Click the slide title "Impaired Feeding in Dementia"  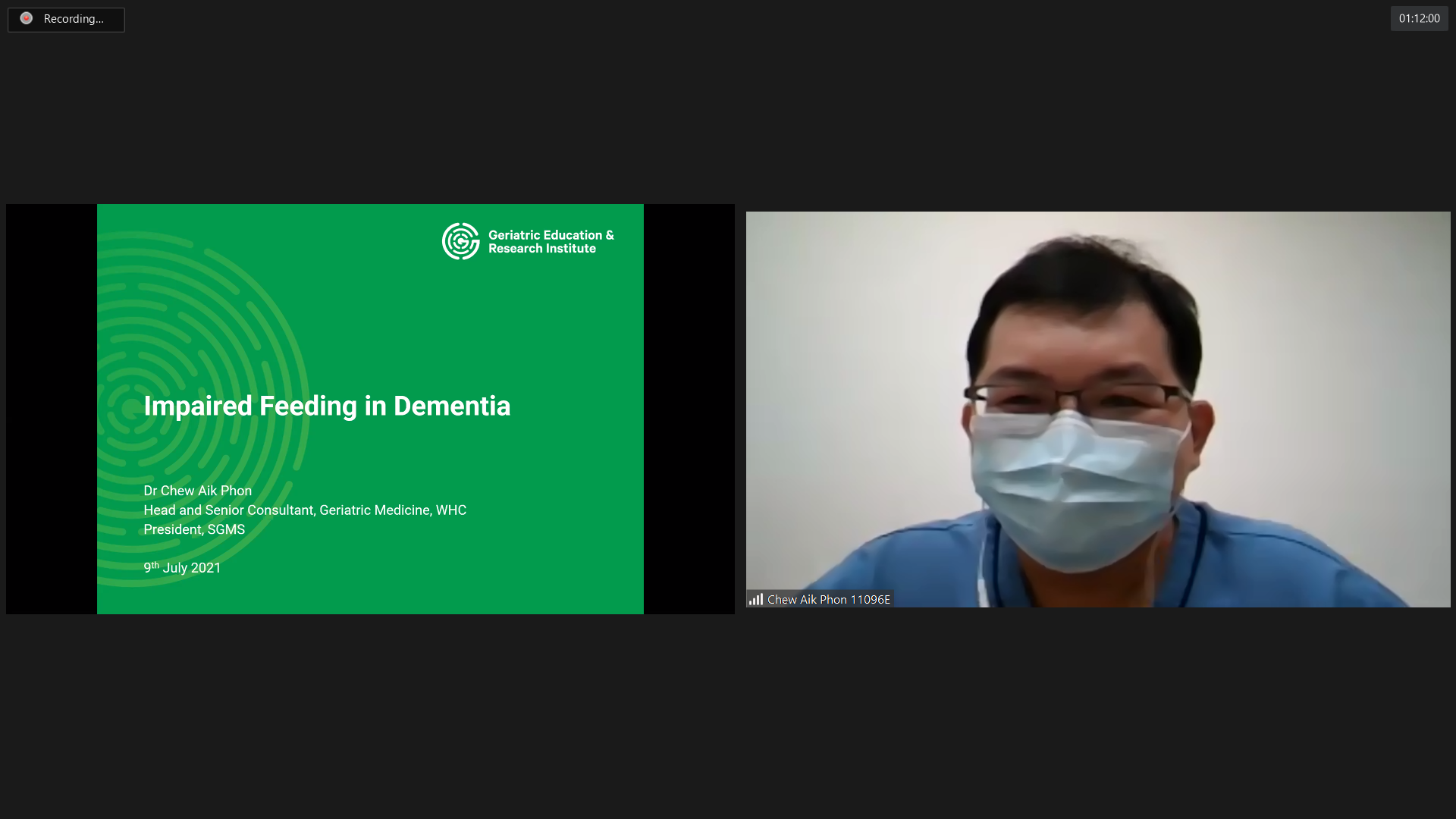point(327,406)
